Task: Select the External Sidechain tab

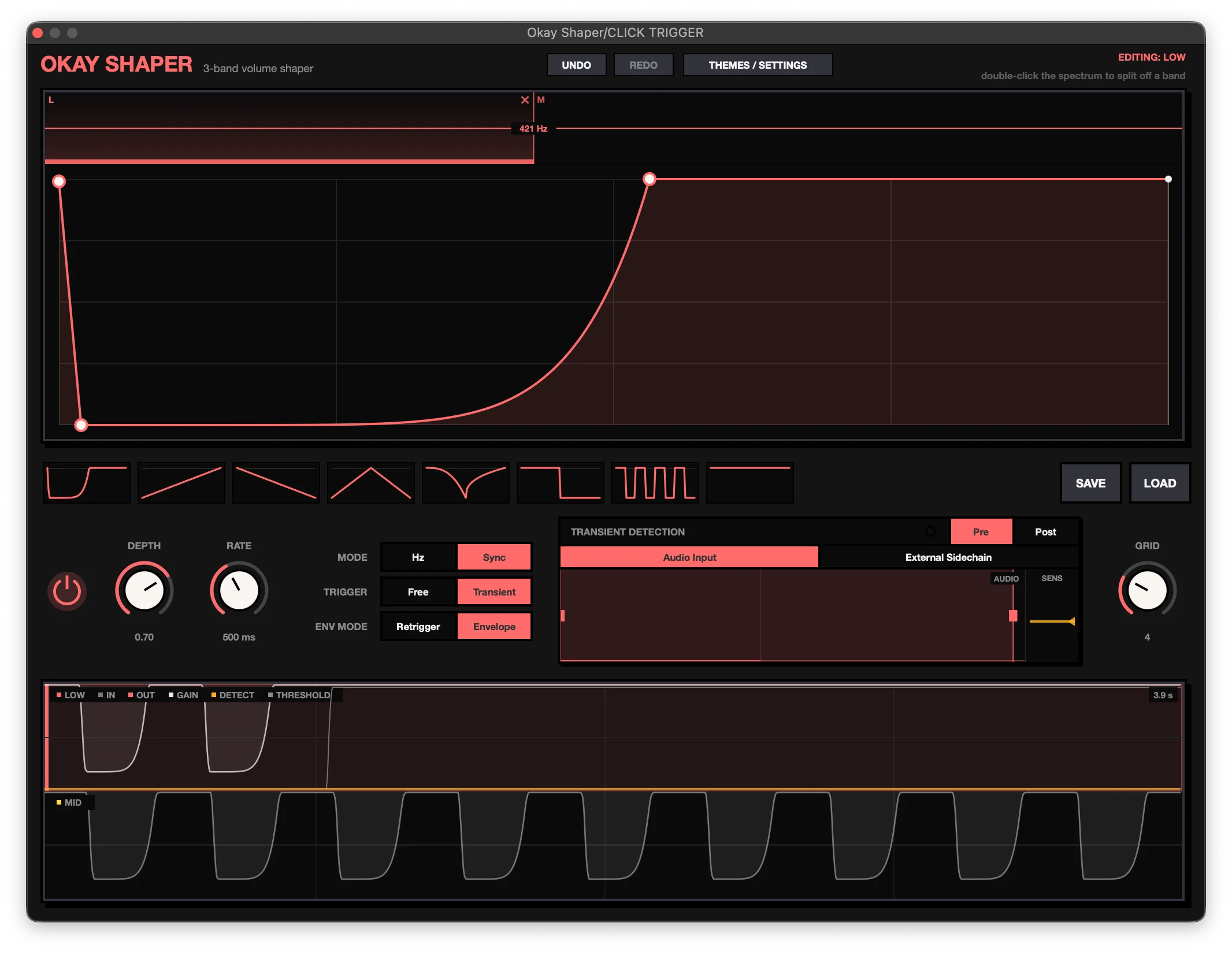Action: coord(948,557)
